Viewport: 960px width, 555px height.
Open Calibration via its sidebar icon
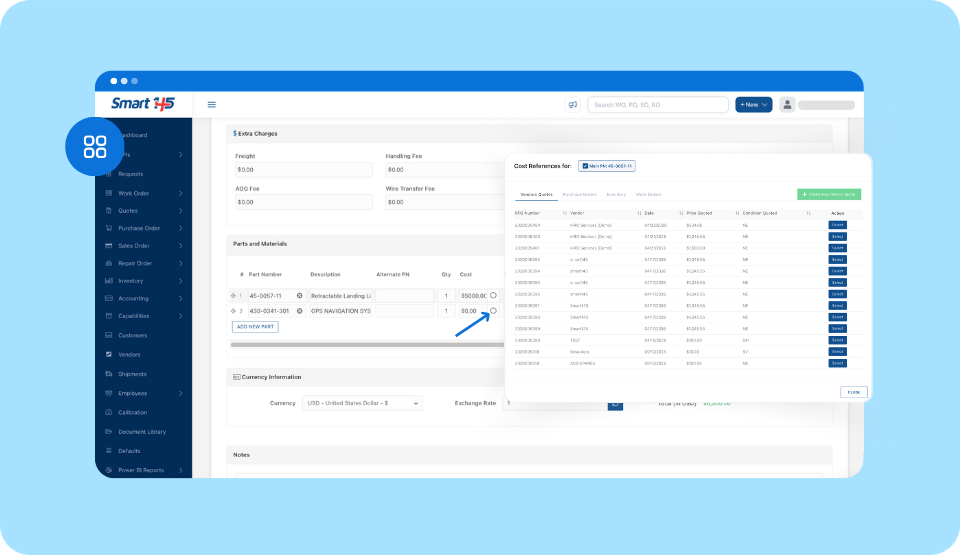click(x=109, y=412)
